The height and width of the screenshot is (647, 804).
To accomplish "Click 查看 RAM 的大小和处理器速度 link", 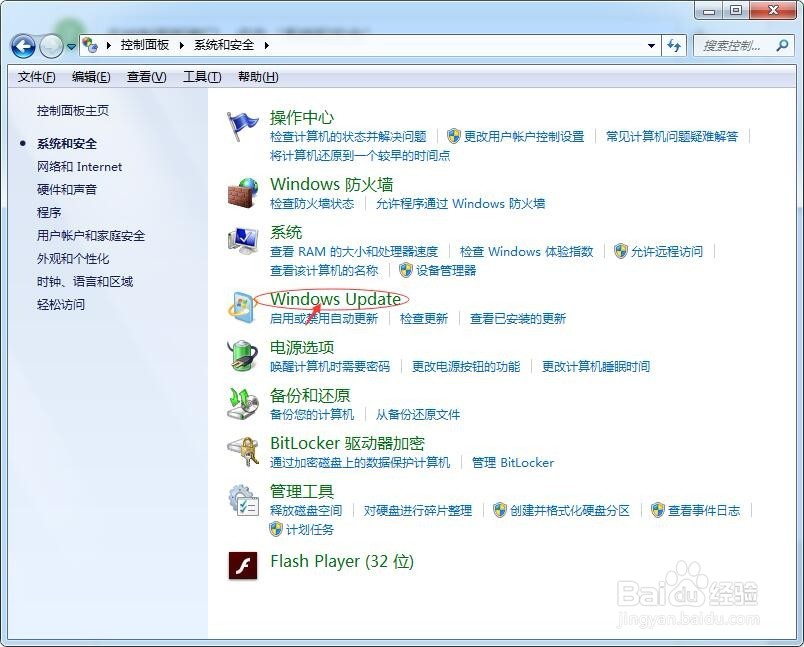I will pyautogui.click(x=354, y=251).
